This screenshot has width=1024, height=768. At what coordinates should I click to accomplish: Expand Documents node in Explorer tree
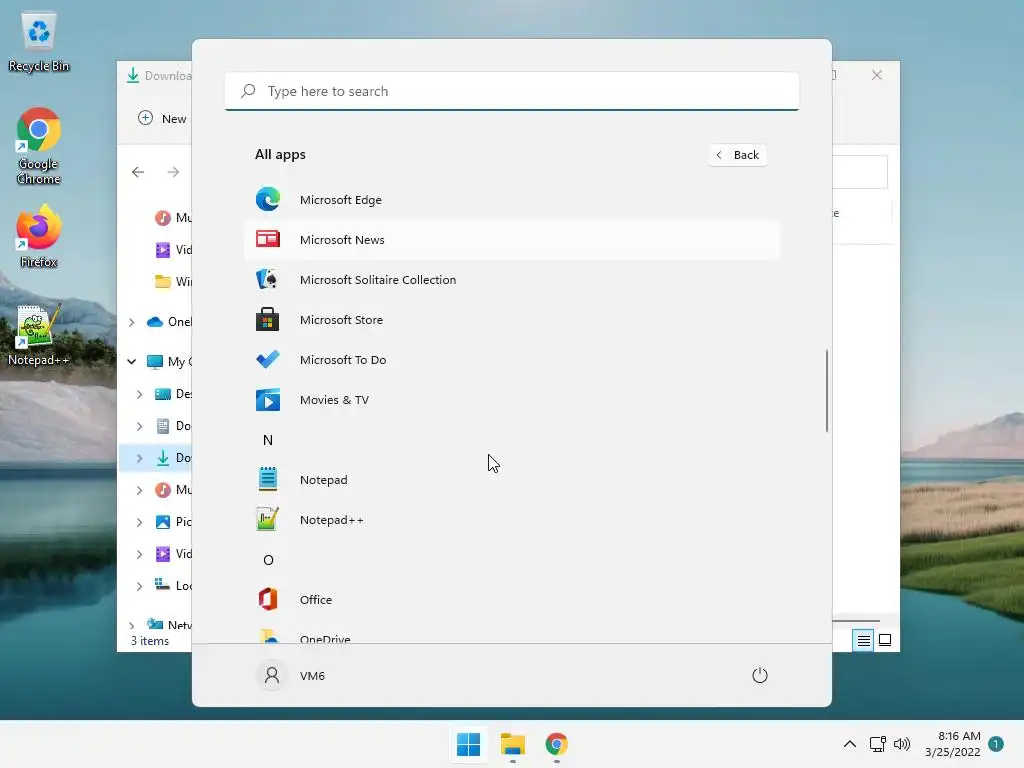139,426
